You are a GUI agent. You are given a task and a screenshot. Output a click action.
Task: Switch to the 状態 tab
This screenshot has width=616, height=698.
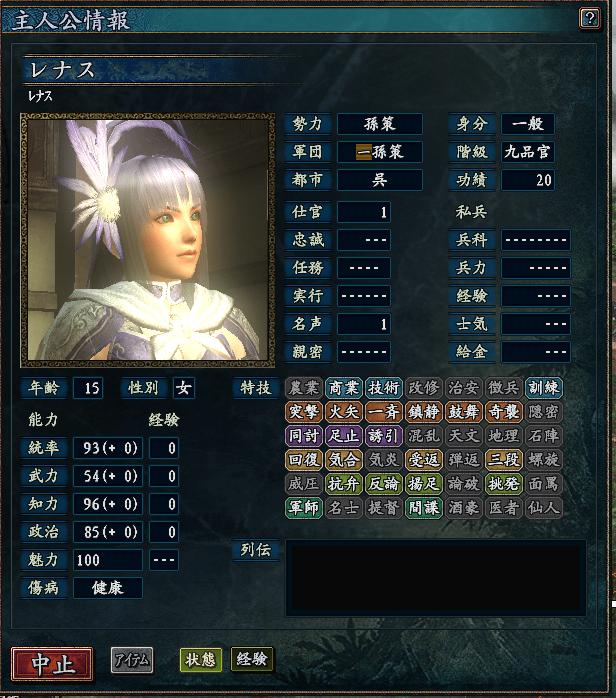(201, 660)
